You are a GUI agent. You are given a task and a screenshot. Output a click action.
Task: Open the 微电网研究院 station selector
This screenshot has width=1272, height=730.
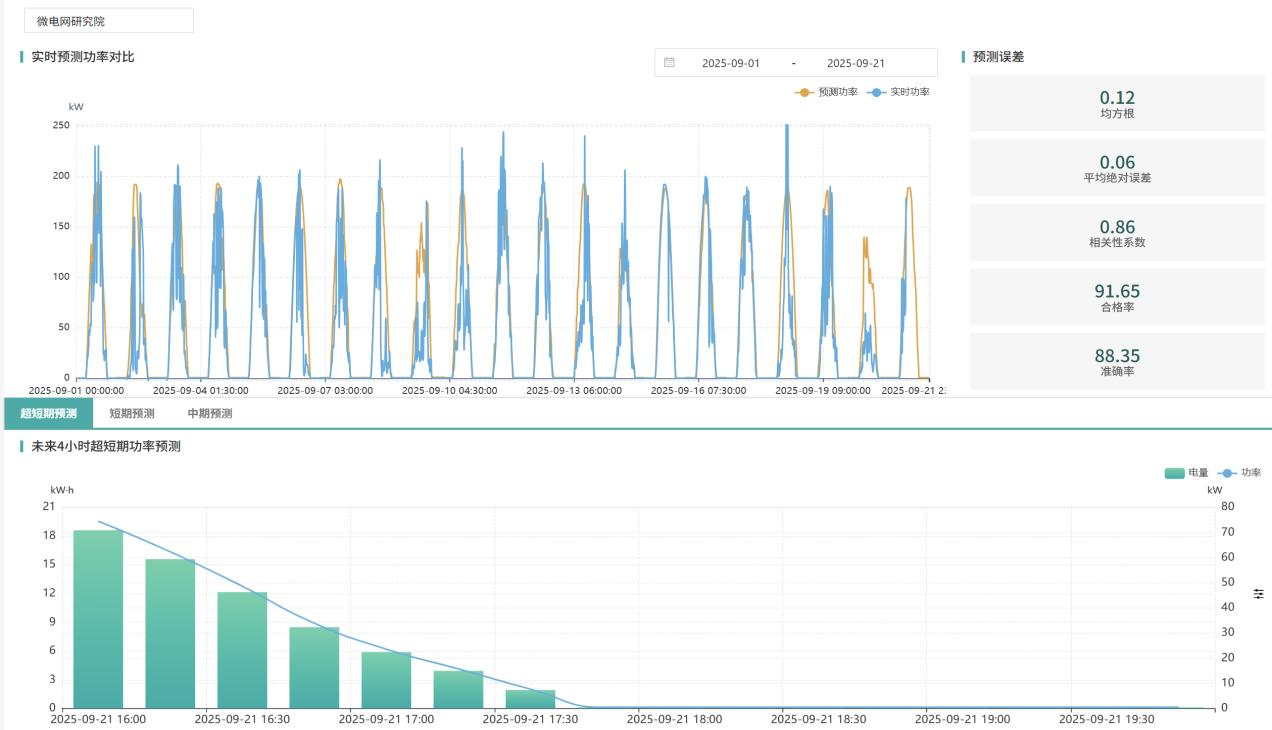[x=108, y=21]
